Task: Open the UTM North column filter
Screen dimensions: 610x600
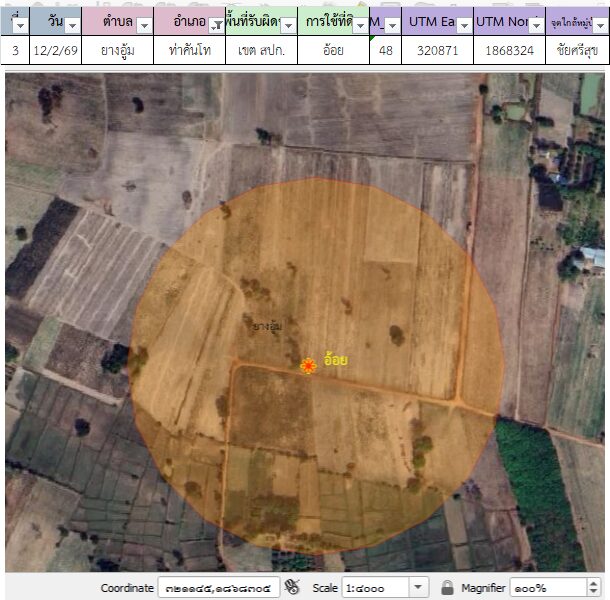Action: click(x=536, y=24)
